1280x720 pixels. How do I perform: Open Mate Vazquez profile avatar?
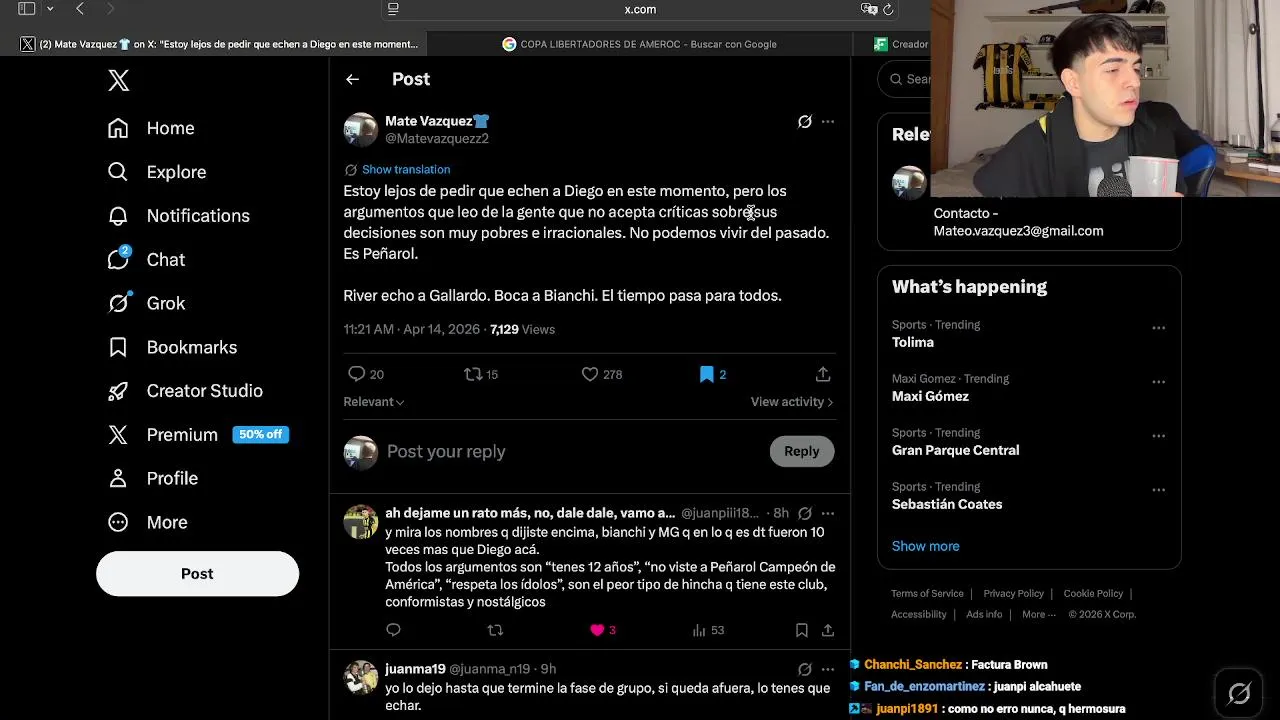click(361, 129)
